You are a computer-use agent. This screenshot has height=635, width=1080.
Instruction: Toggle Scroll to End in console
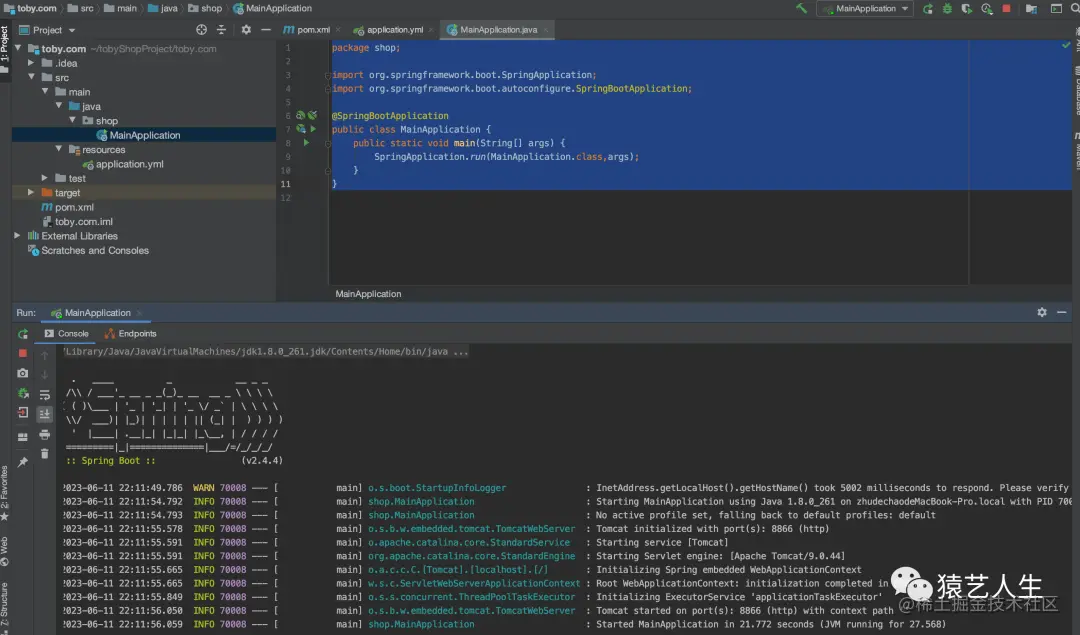[x=45, y=414]
